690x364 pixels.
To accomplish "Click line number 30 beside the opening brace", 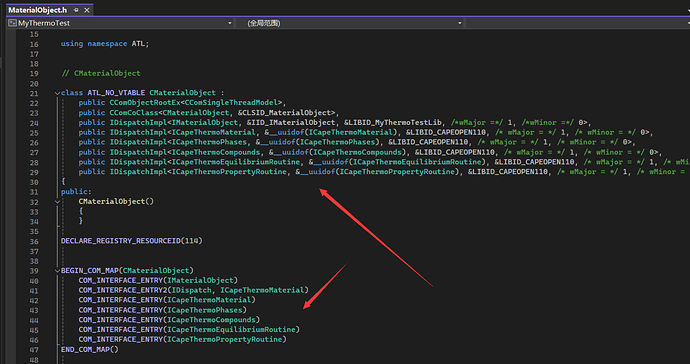I will pyautogui.click(x=34, y=182).
